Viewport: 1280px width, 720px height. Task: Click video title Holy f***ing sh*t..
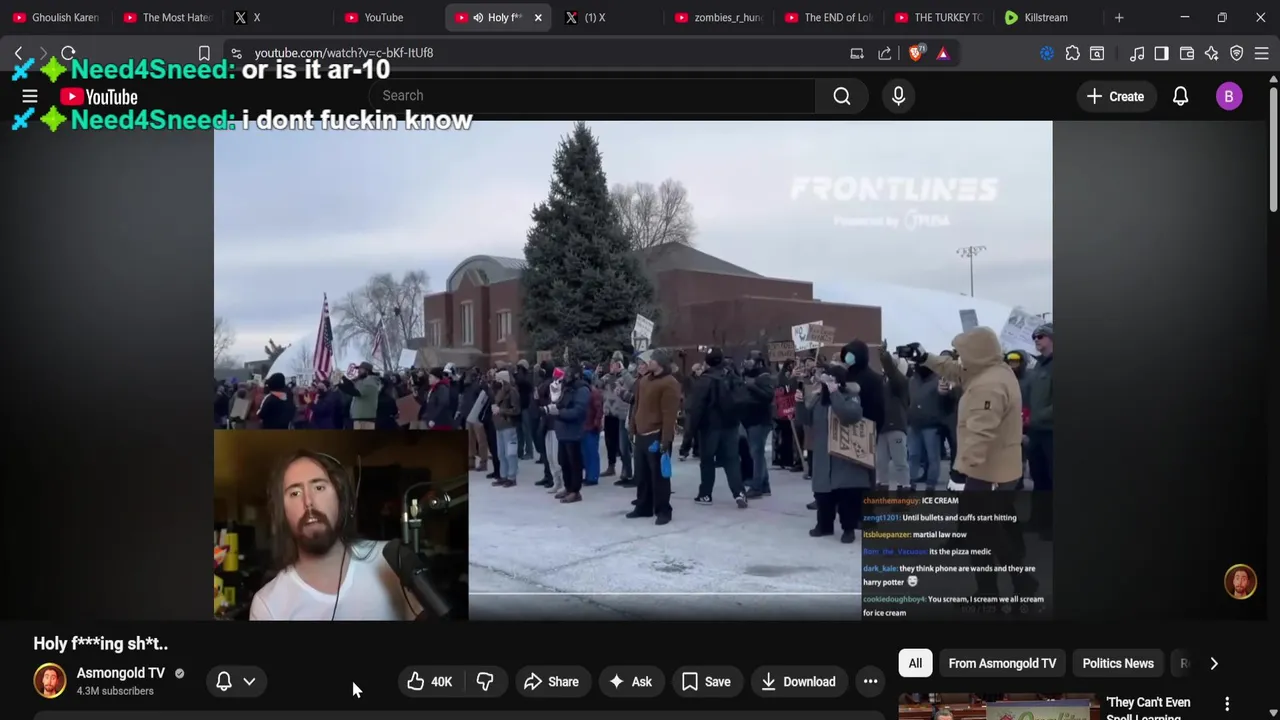coord(101,644)
